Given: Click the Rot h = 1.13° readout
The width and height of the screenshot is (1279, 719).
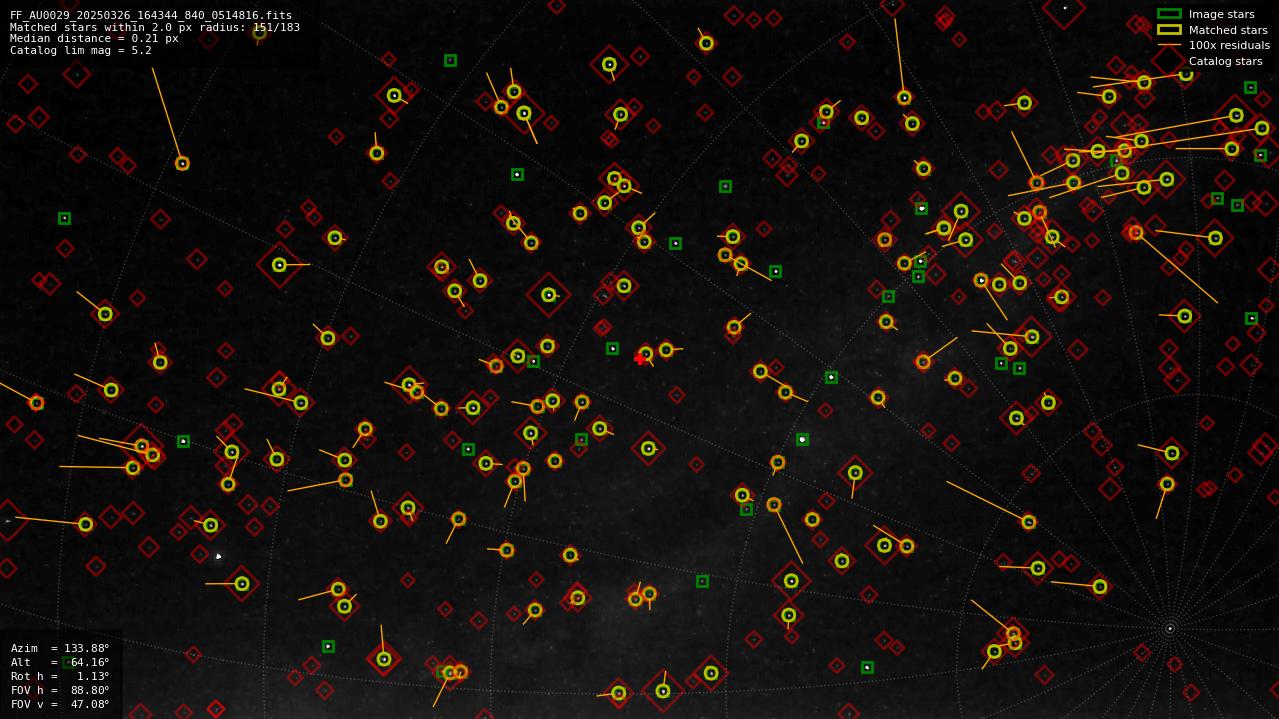Looking at the screenshot, I should 60,676.
